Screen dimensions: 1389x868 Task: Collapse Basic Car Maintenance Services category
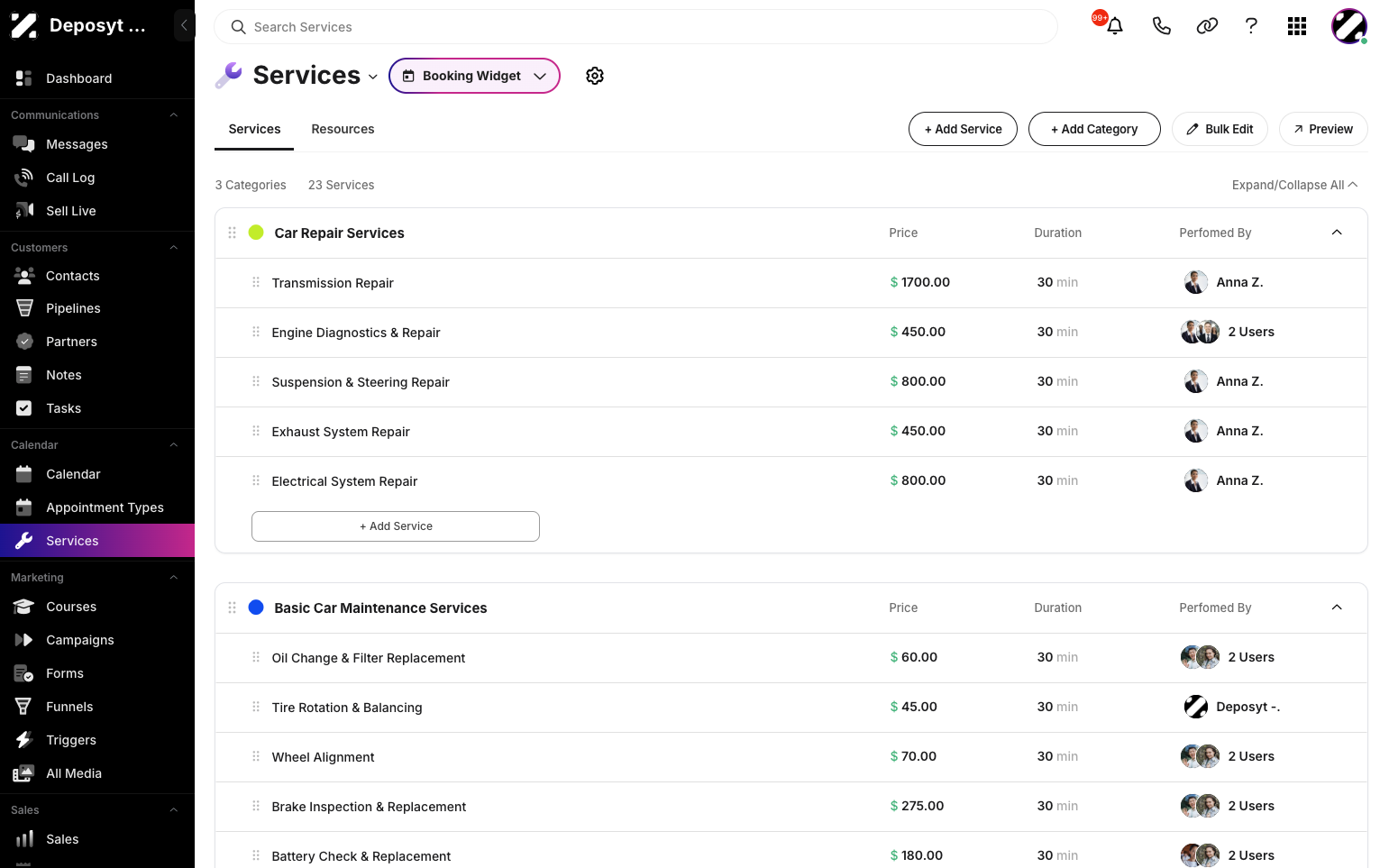click(x=1337, y=608)
